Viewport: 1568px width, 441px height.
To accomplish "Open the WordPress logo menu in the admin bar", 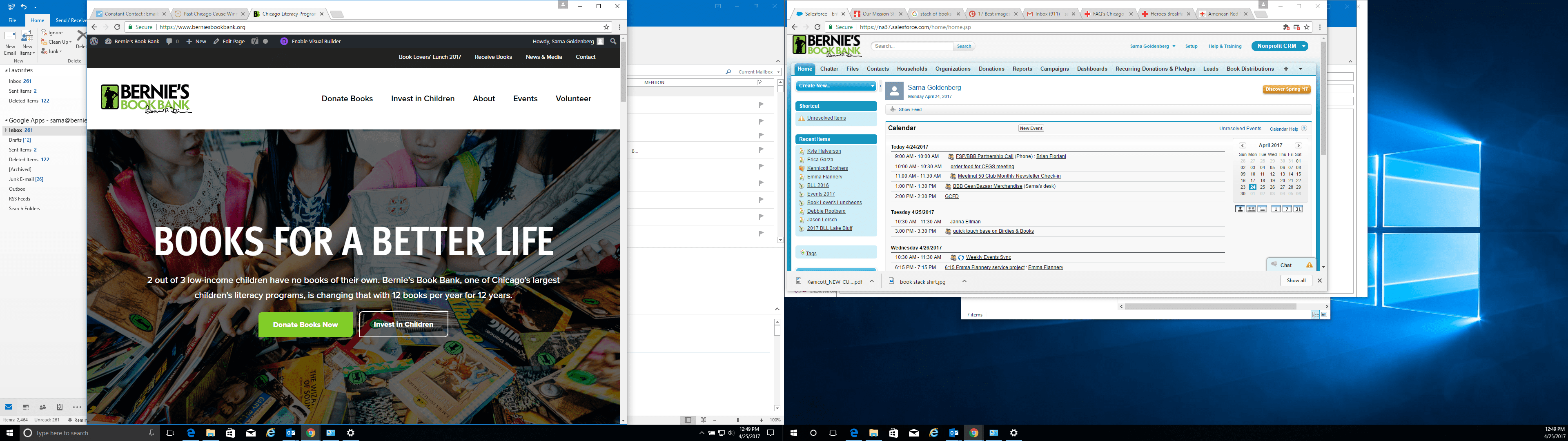I will tap(94, 41).
